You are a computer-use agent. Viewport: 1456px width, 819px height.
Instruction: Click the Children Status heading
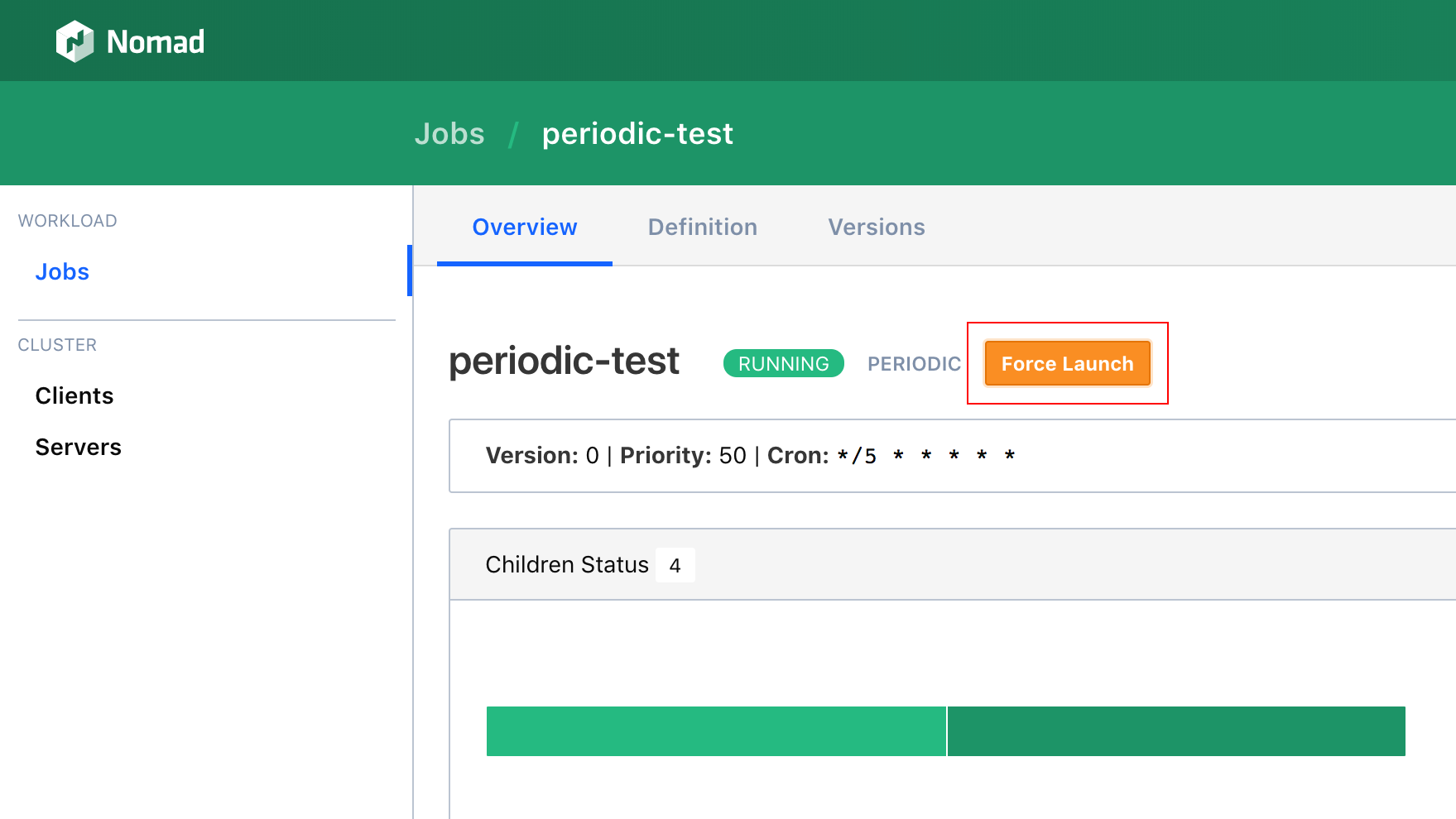[567, 564]
